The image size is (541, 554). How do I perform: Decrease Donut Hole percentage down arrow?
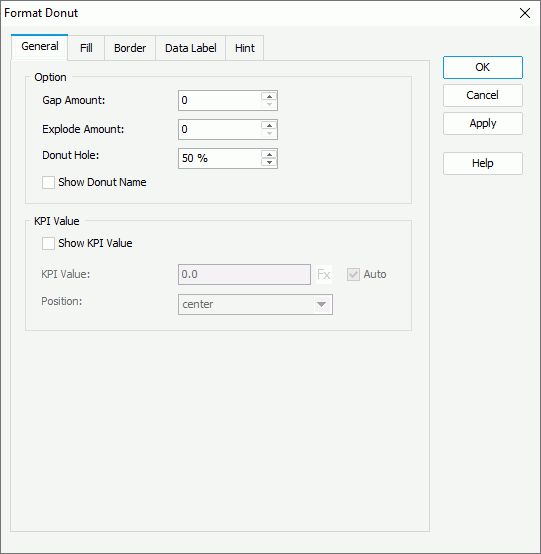coord(269,163)
